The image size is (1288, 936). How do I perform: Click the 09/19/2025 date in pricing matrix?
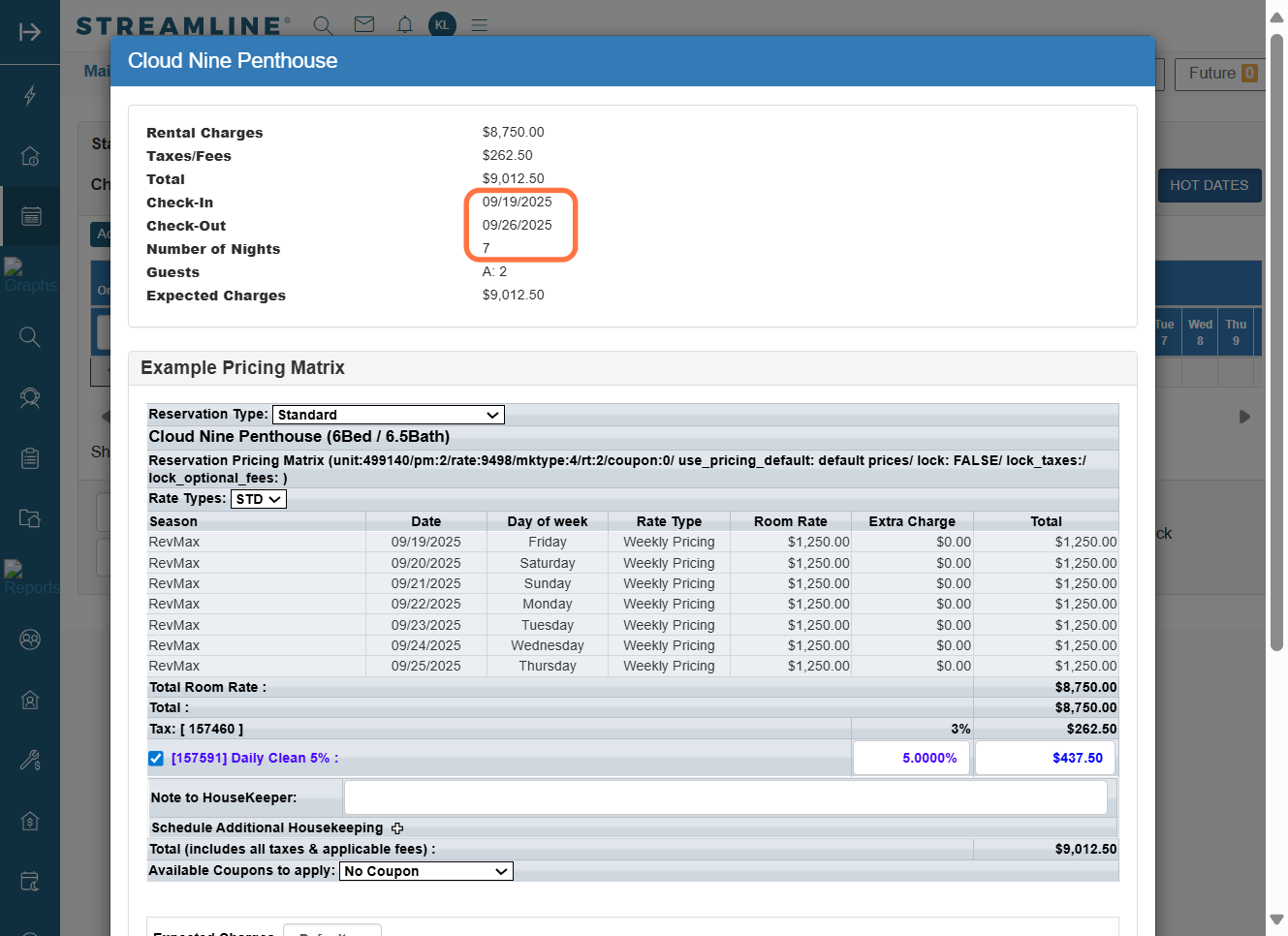pos(426,542)
